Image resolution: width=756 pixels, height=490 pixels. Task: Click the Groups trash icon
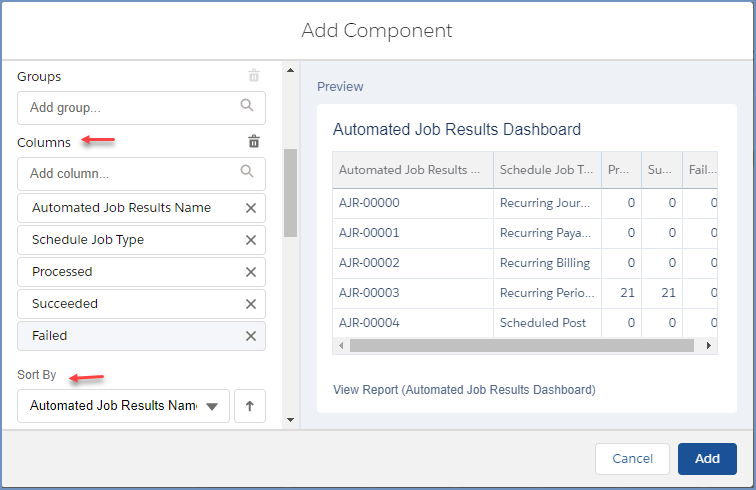254,76
